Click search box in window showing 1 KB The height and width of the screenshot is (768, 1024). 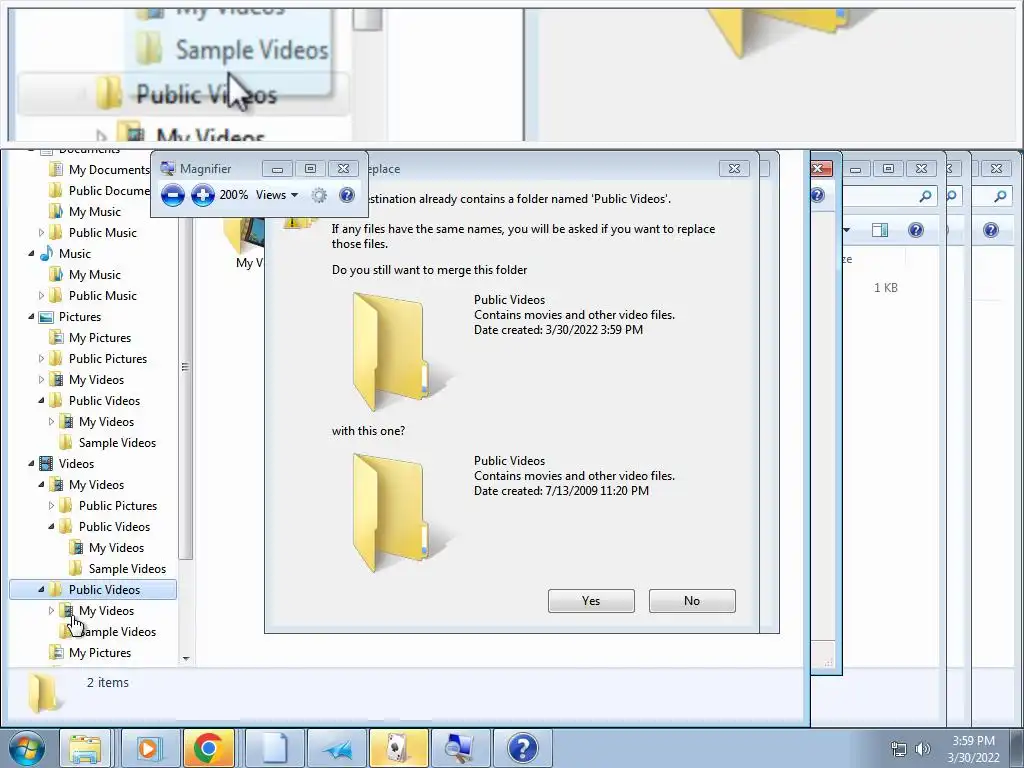[x=889, y=196]
